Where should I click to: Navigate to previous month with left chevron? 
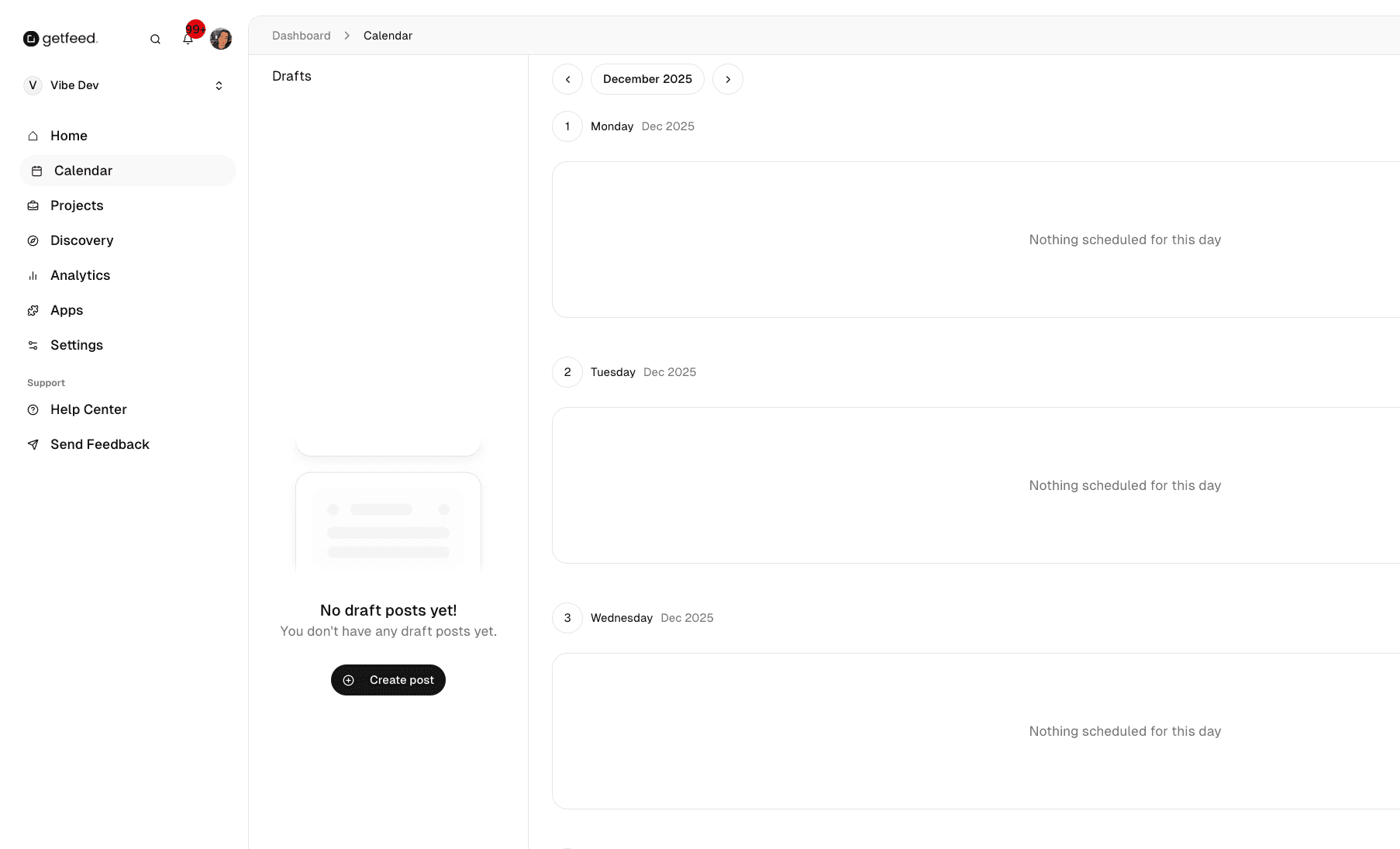coord(567,79)
